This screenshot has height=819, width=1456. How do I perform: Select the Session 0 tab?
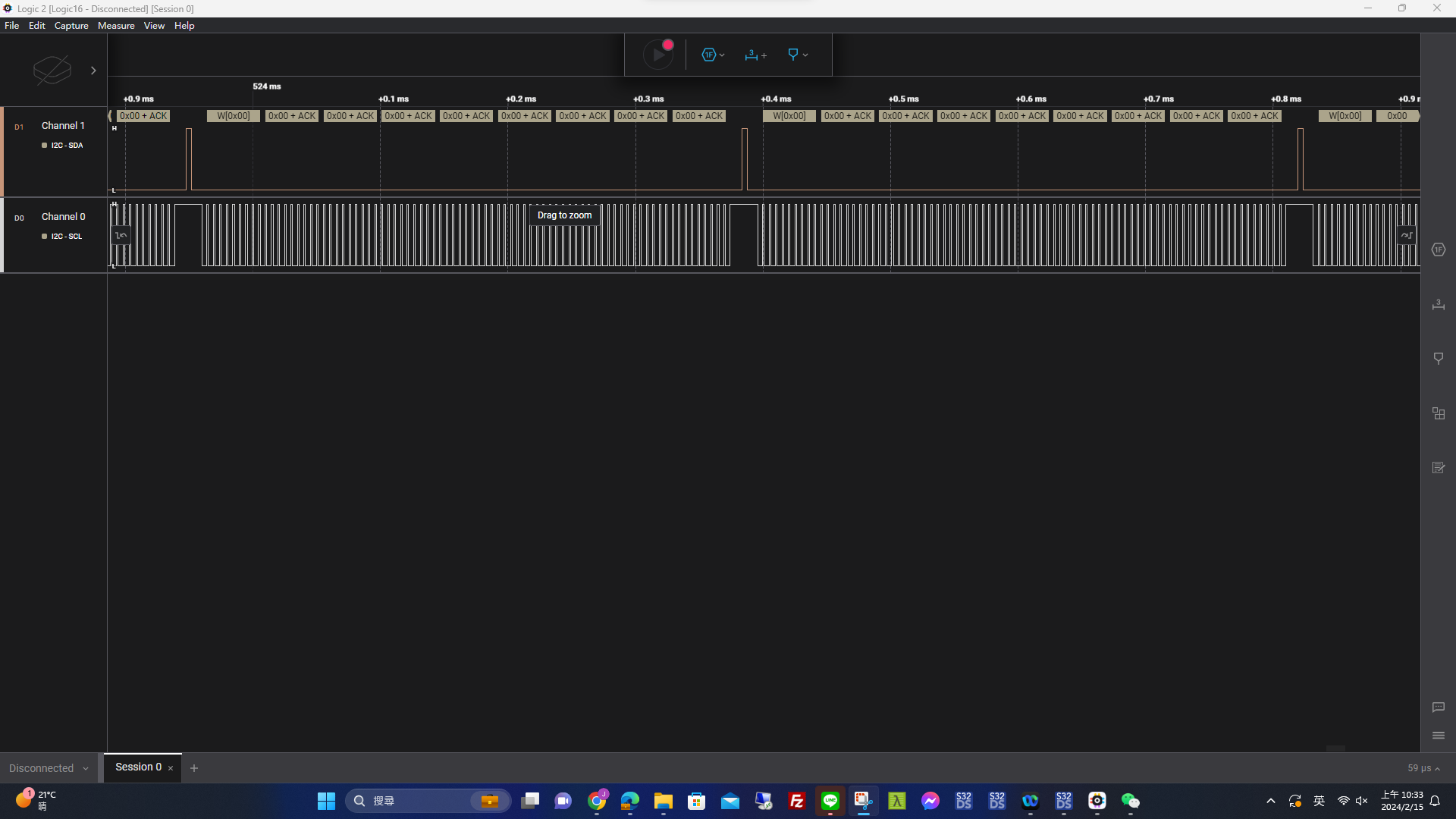tap(138, 767)
